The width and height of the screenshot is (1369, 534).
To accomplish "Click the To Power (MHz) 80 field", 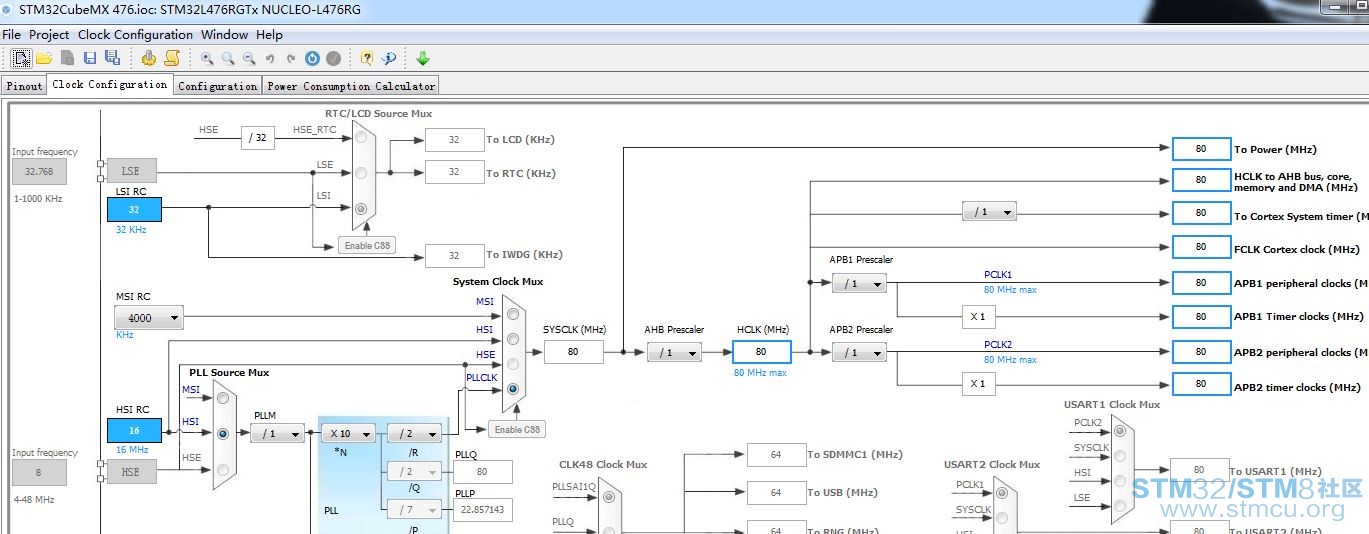I will click(1201, 149).
